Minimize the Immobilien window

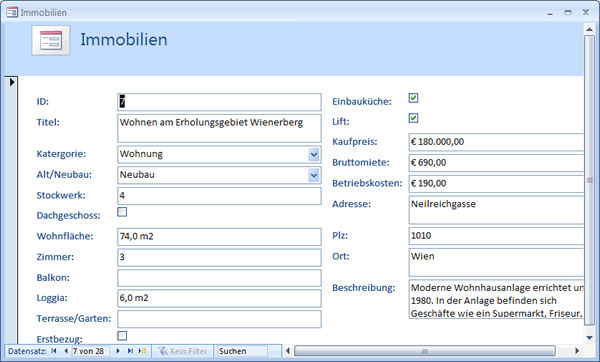(550, 13)
